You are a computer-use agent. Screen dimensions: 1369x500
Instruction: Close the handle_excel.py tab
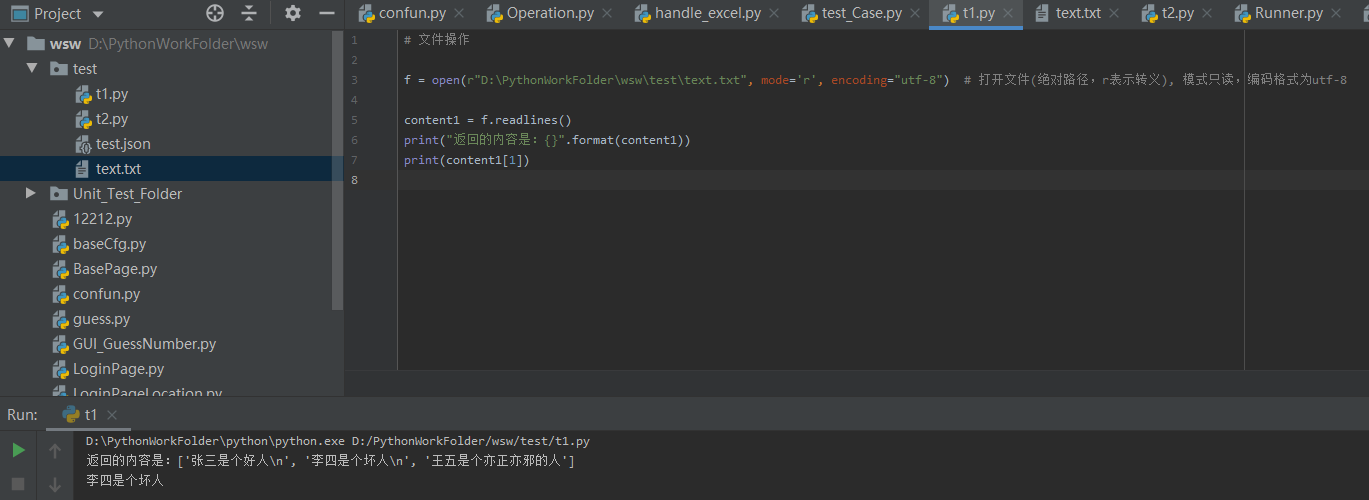(x=773, y=14)
